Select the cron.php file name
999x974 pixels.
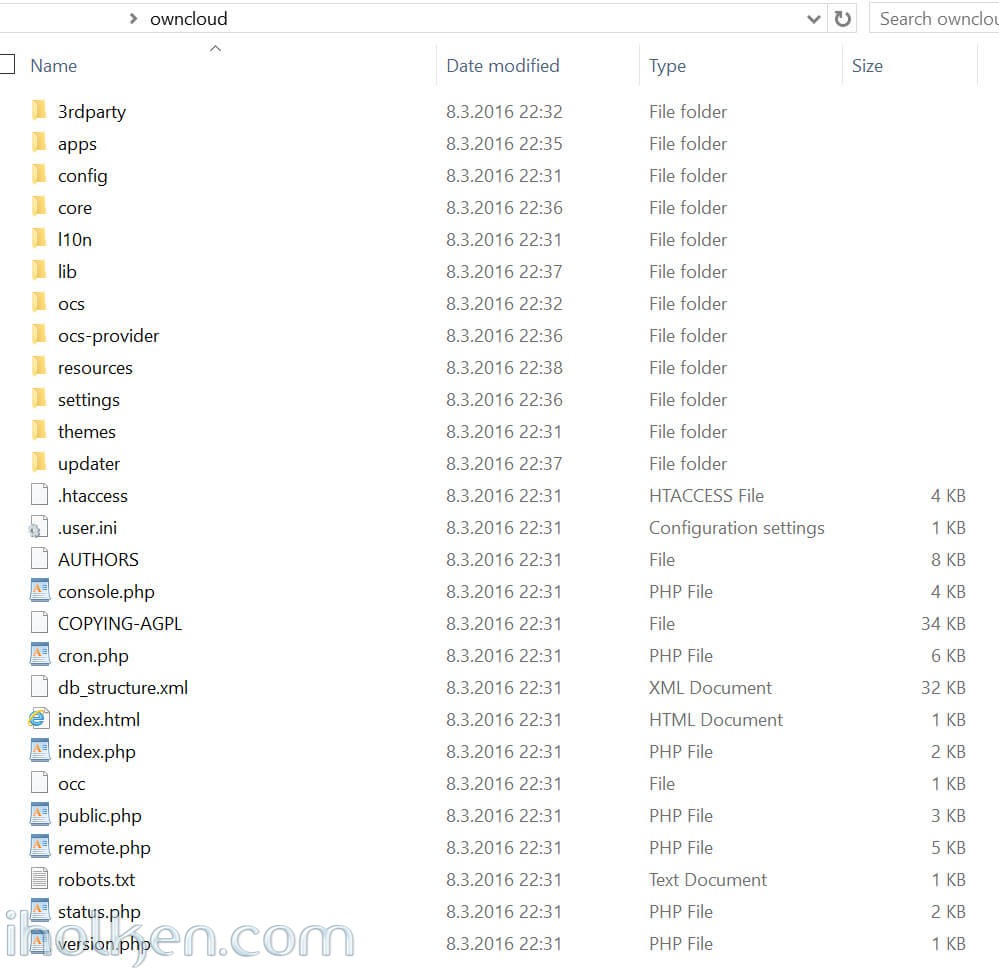coord(93,655)
